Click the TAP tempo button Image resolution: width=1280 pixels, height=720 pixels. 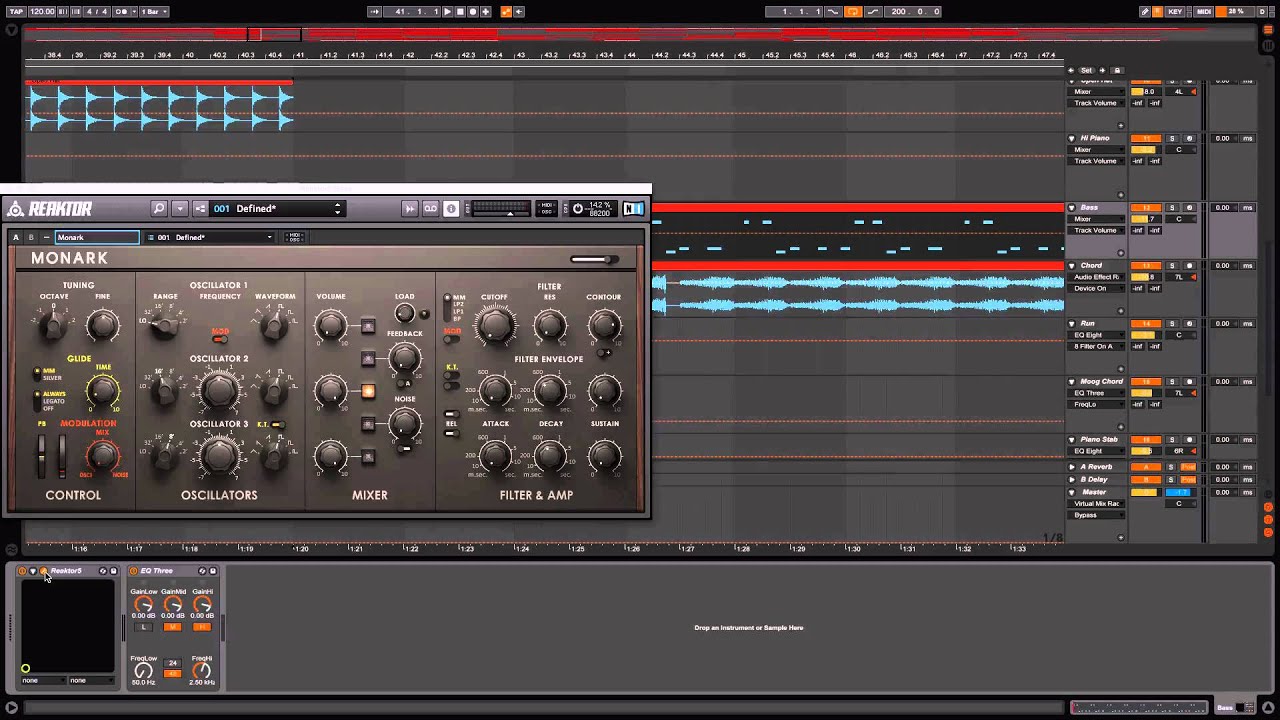click(16, 12)
